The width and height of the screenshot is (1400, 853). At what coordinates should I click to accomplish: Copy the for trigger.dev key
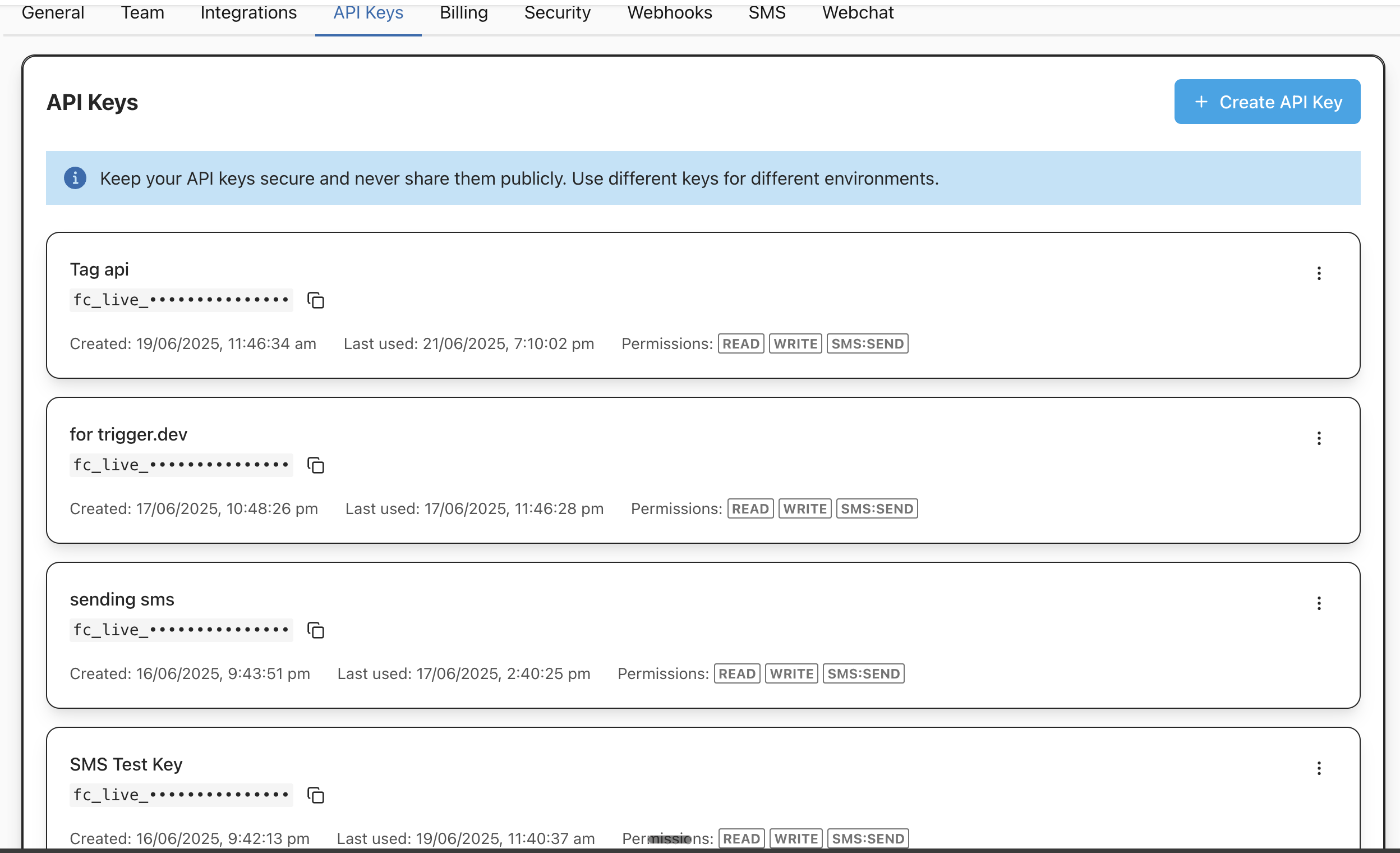point(315,465)
